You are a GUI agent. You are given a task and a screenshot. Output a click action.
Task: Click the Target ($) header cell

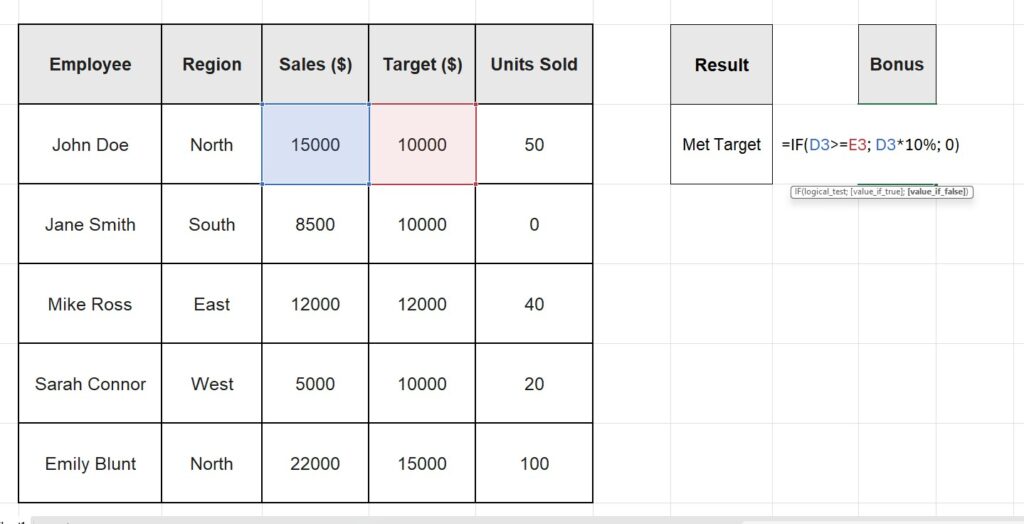click(422, 65)
